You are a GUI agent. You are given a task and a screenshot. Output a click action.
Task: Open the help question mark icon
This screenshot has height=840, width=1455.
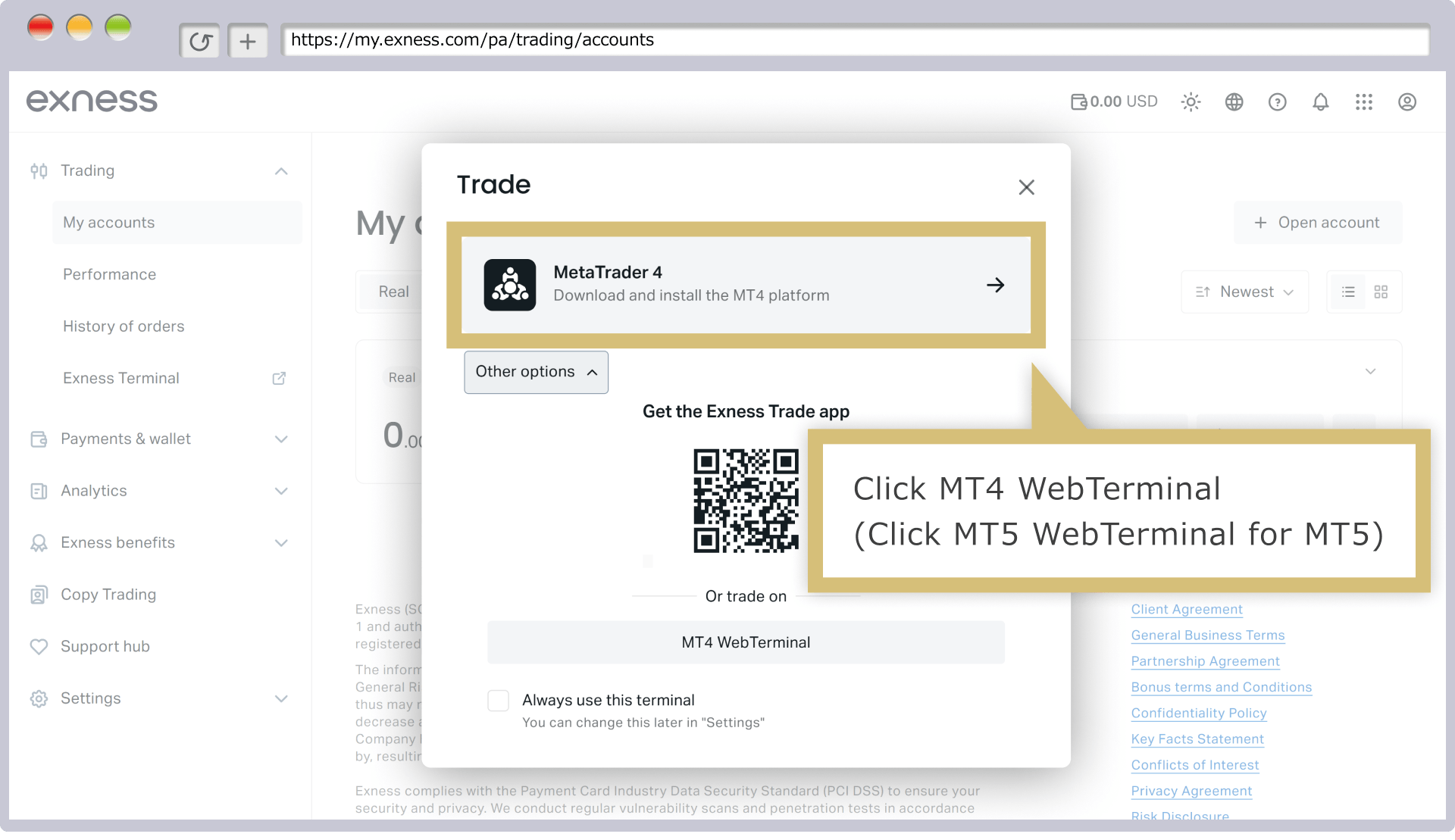click(x=1277, y=101)
